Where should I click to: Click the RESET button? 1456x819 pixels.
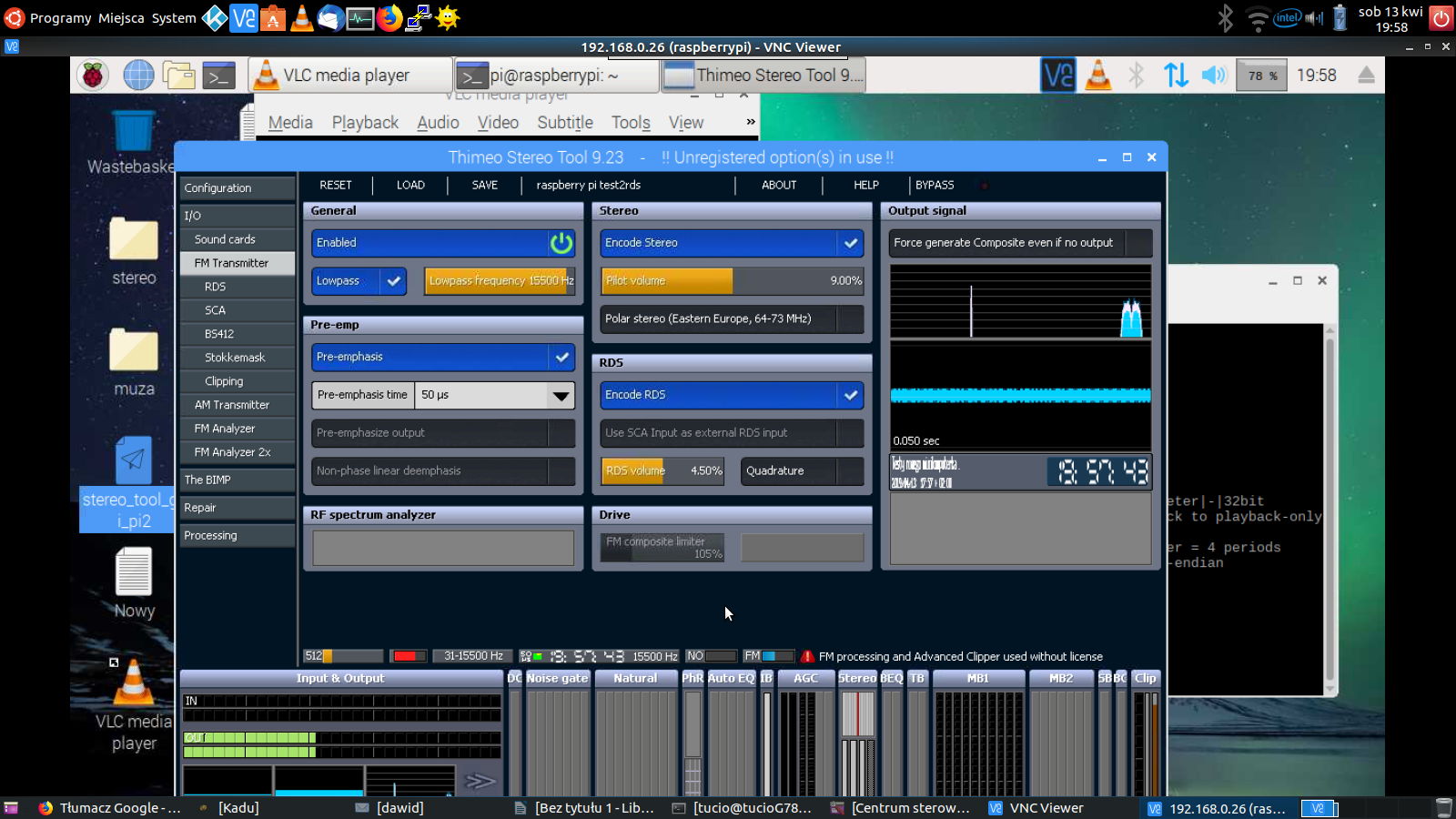pyautogui.click(x=336, y=185)
